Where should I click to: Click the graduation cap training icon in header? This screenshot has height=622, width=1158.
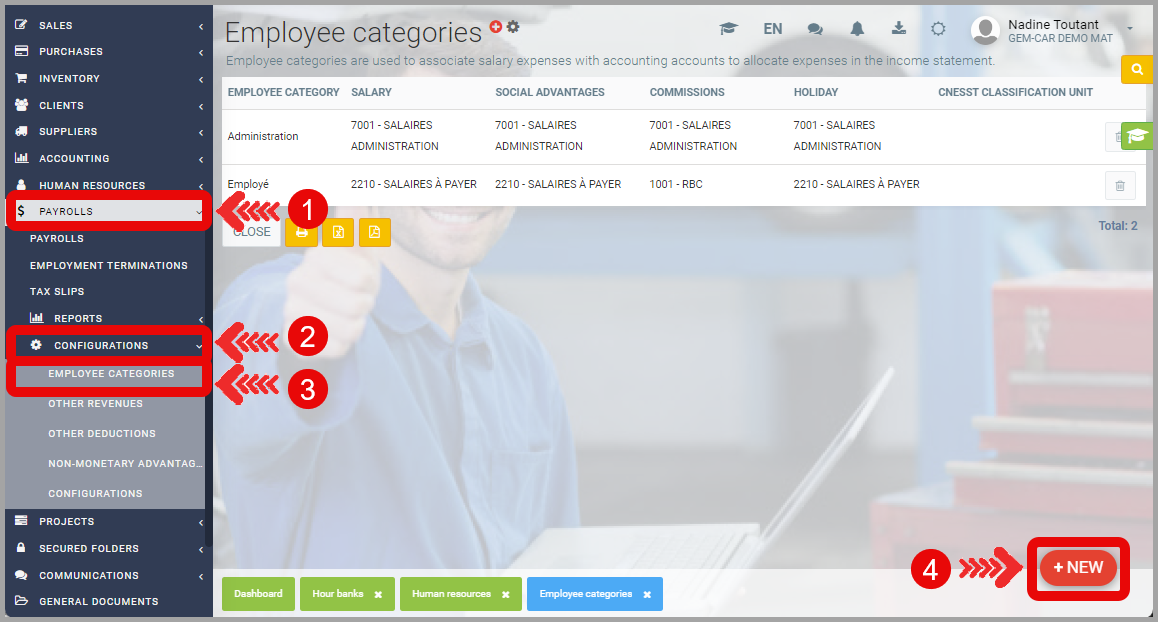(728, 29)
